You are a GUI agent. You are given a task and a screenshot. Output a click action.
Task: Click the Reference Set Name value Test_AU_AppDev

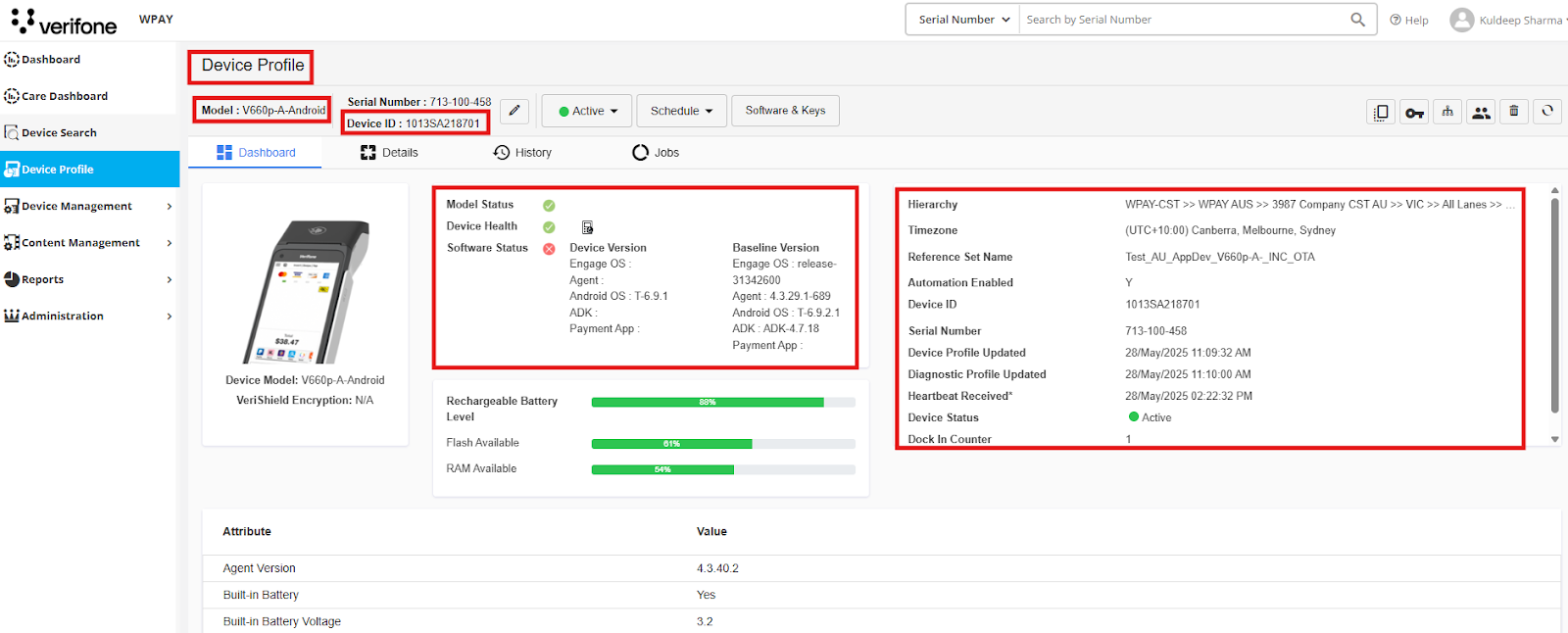[1220, 257]
